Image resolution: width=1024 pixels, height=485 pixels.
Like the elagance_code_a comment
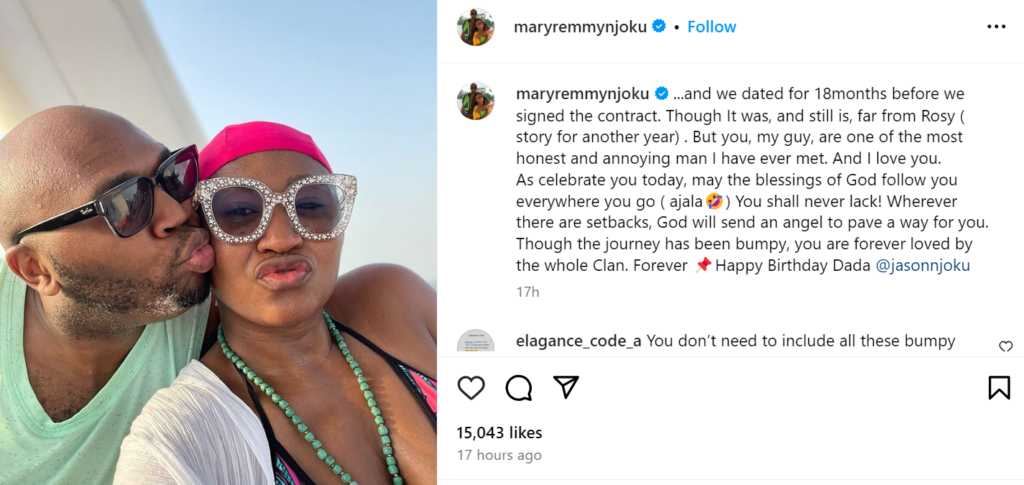point(1005,346)
